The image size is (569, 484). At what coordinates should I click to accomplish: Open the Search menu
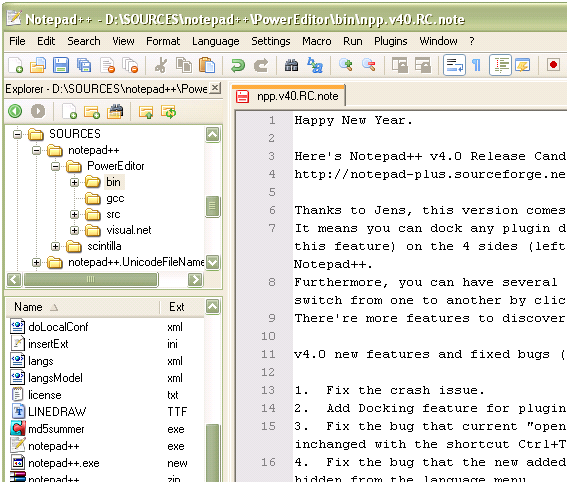pos(84,41)
